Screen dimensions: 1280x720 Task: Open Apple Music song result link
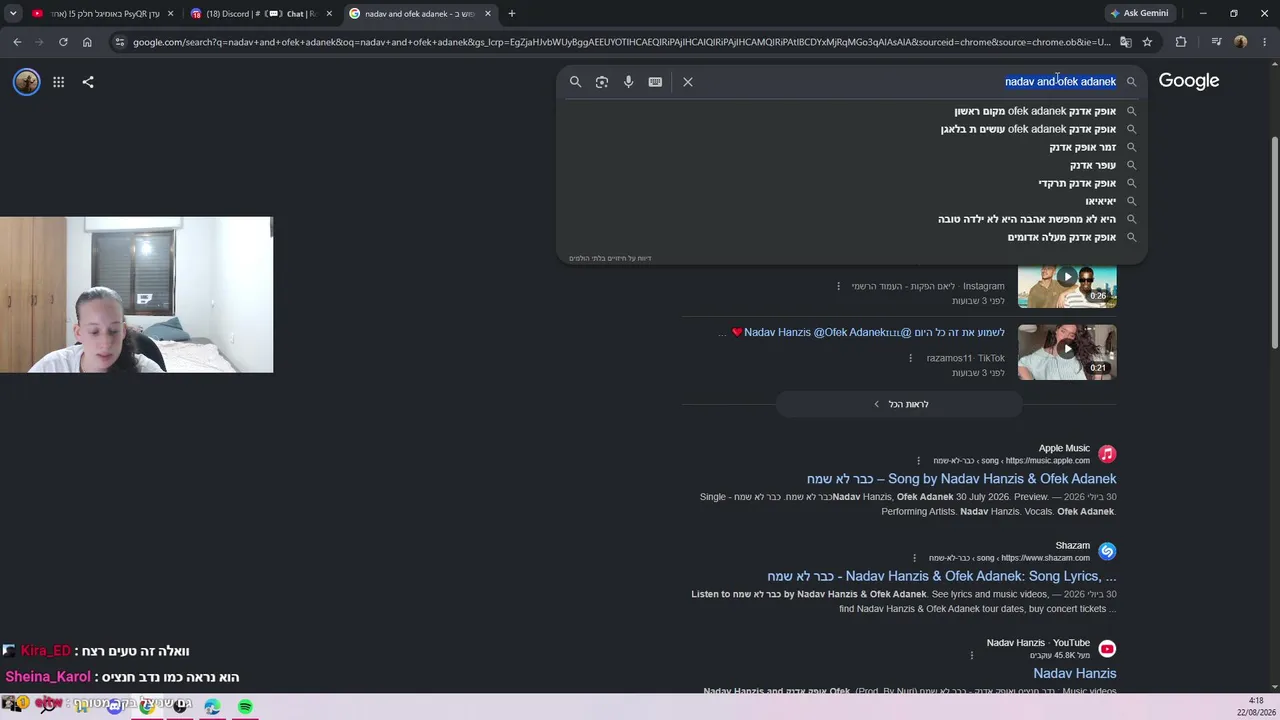click(961, 479)
